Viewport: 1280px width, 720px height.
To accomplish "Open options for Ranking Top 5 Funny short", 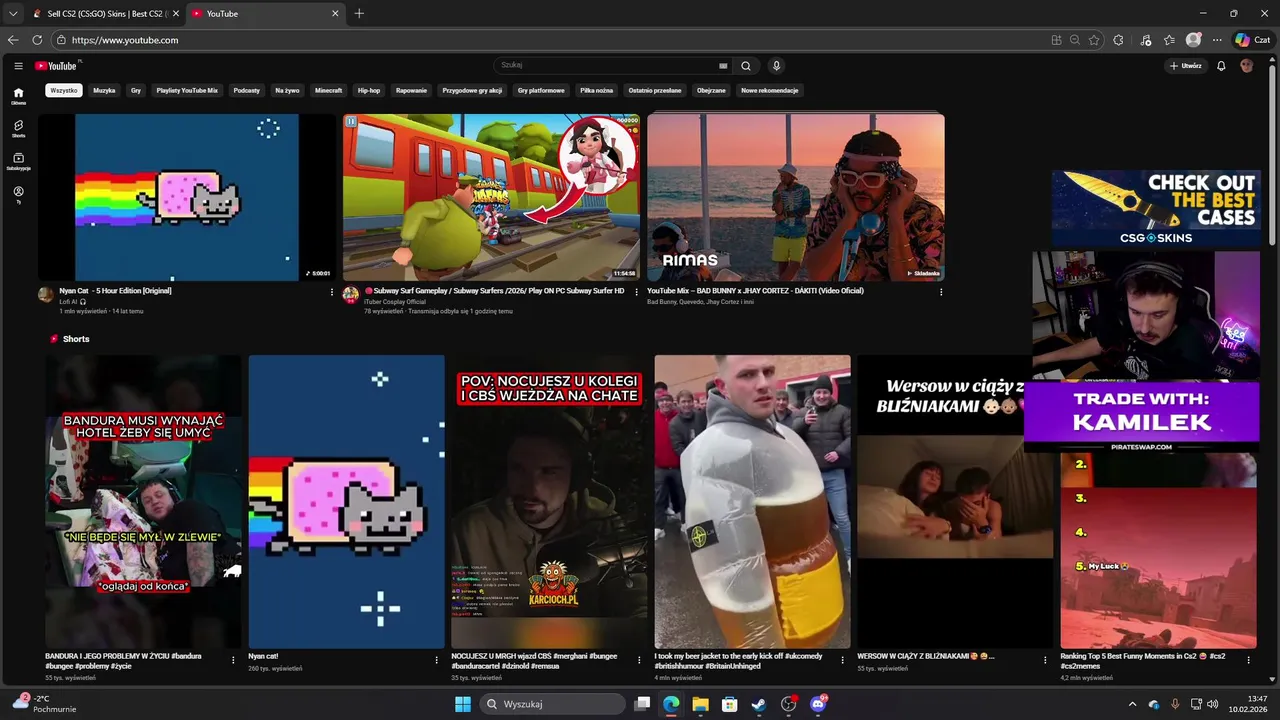I will tap(1248, 660).
